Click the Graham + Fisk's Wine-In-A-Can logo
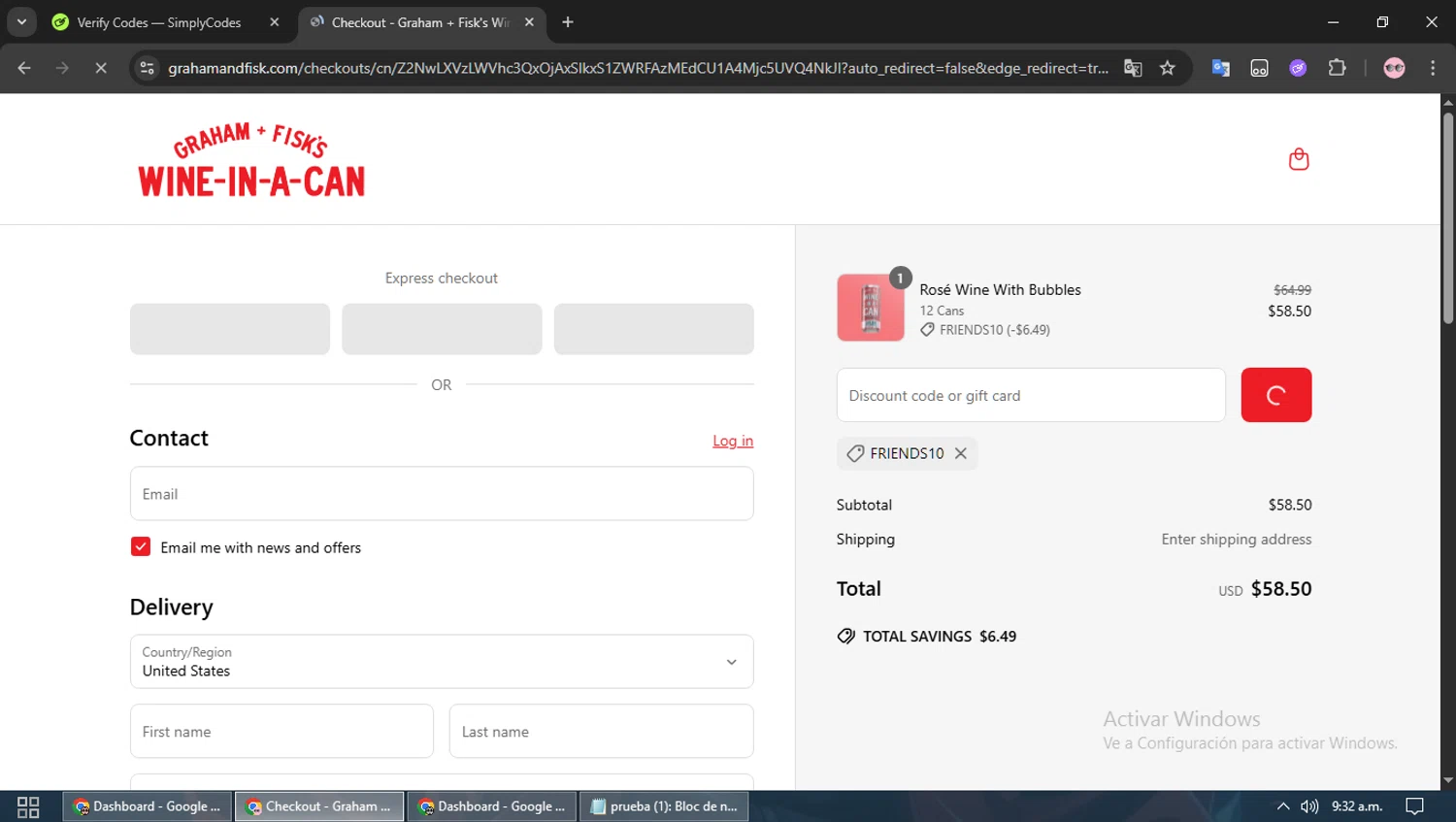Viewport: 1456px width, 822px height. [251, 160]
